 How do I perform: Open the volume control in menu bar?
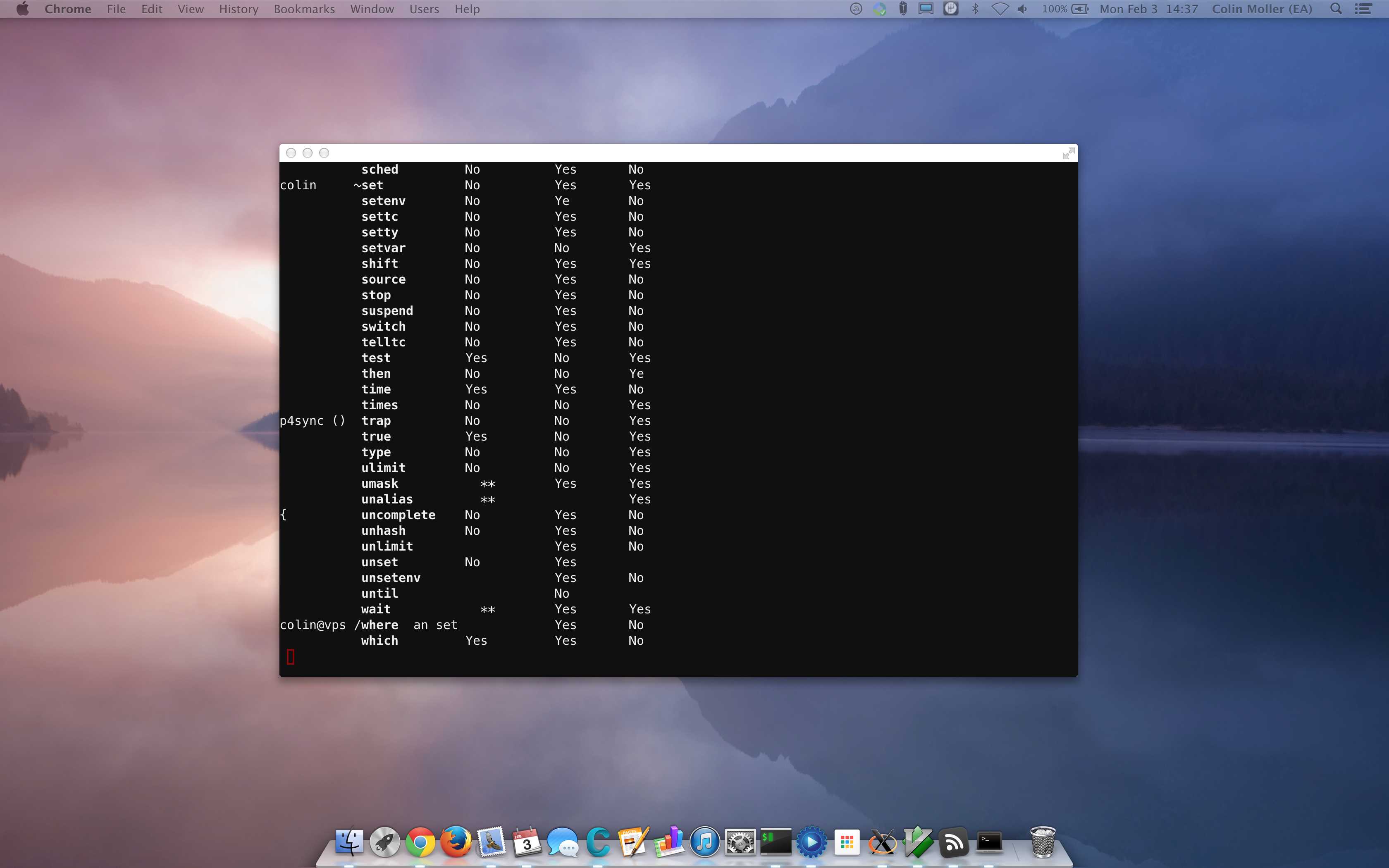[1022, 9]
